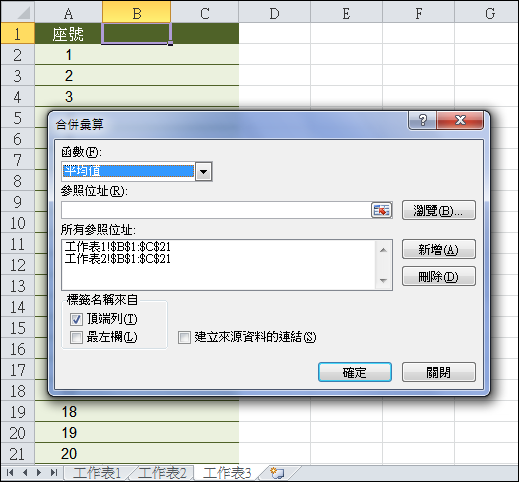This screenshot has height=482, width=519.
Task: Click the 瀏覽 browse button
Action: pyautogui.click(x=438, y=210)
